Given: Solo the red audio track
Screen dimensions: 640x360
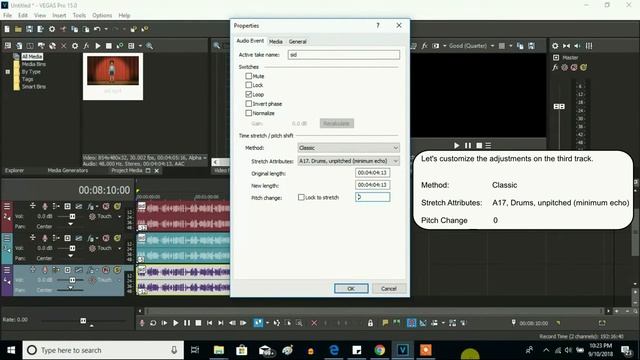Looking at the screenshot, I should click(x=117, y=206).
